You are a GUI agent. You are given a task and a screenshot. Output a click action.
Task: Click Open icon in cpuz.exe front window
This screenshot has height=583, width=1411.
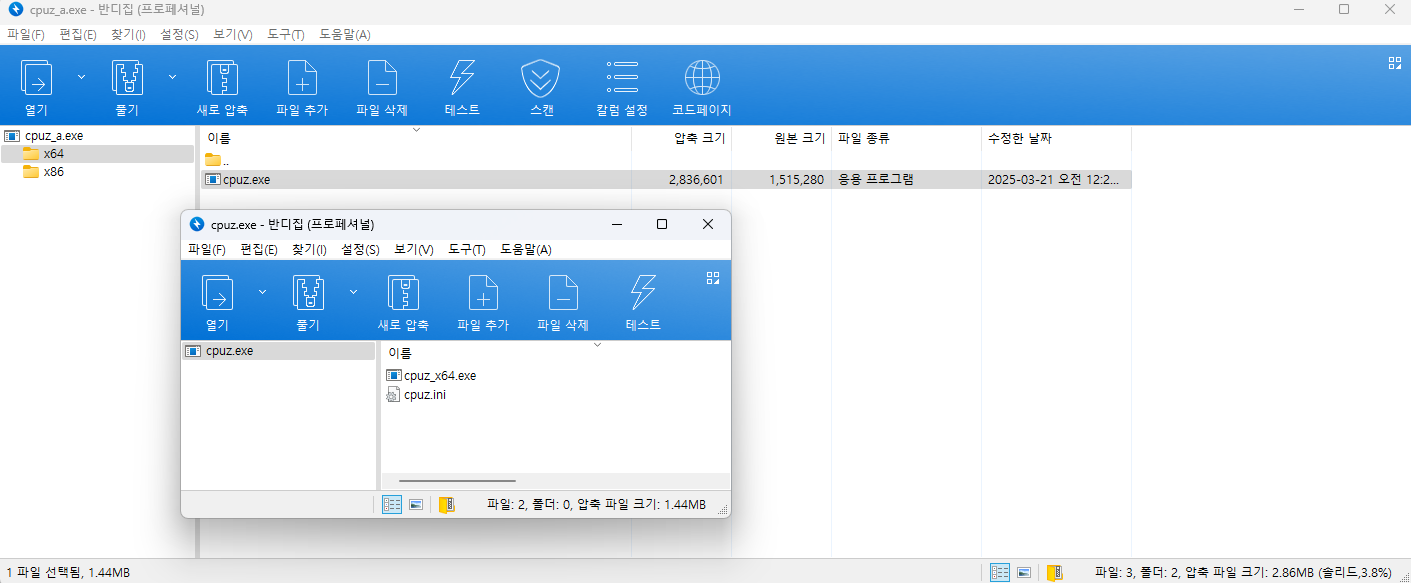click(x=217, y=293)
